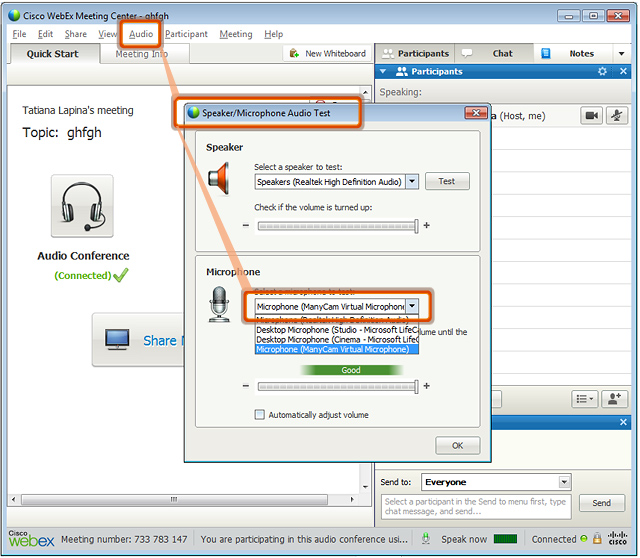The image size is (640, 558).
Task: Select Desktop Microphone (Cinema - Microsoft LifeCam)
Action: (337, 340)
